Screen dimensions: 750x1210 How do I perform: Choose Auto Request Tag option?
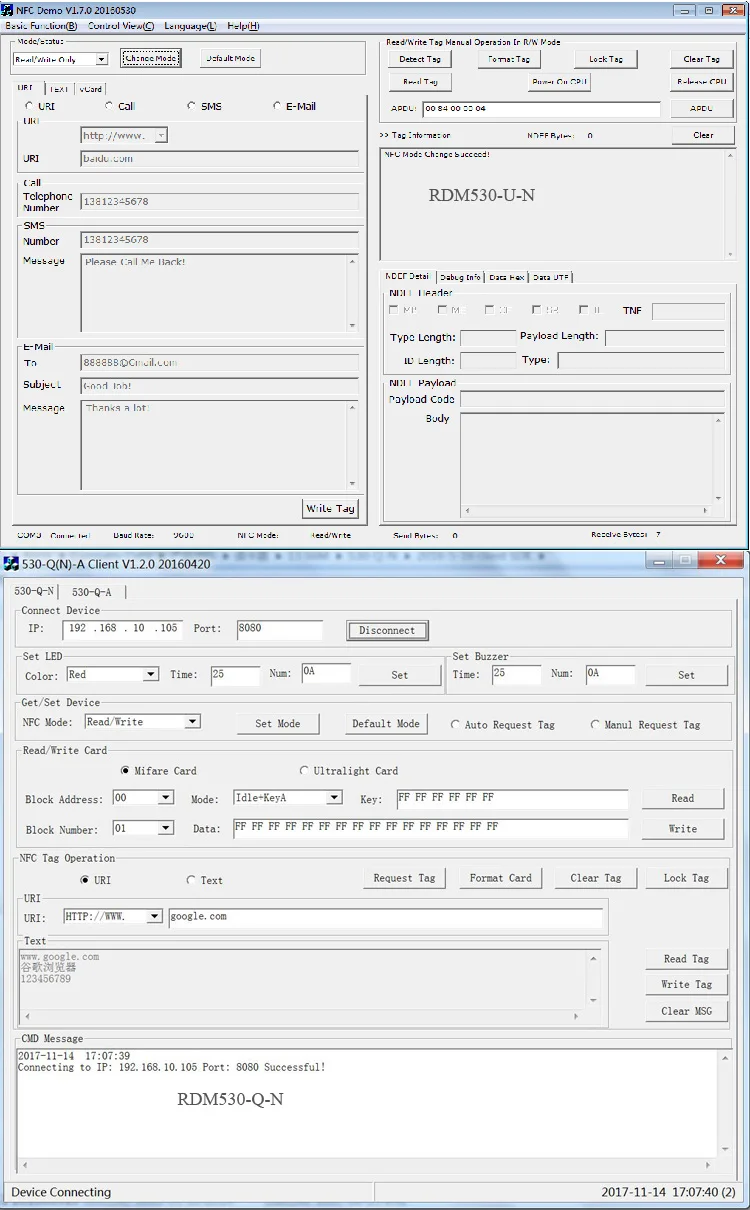pyautogui.click(x=456, y=725)
